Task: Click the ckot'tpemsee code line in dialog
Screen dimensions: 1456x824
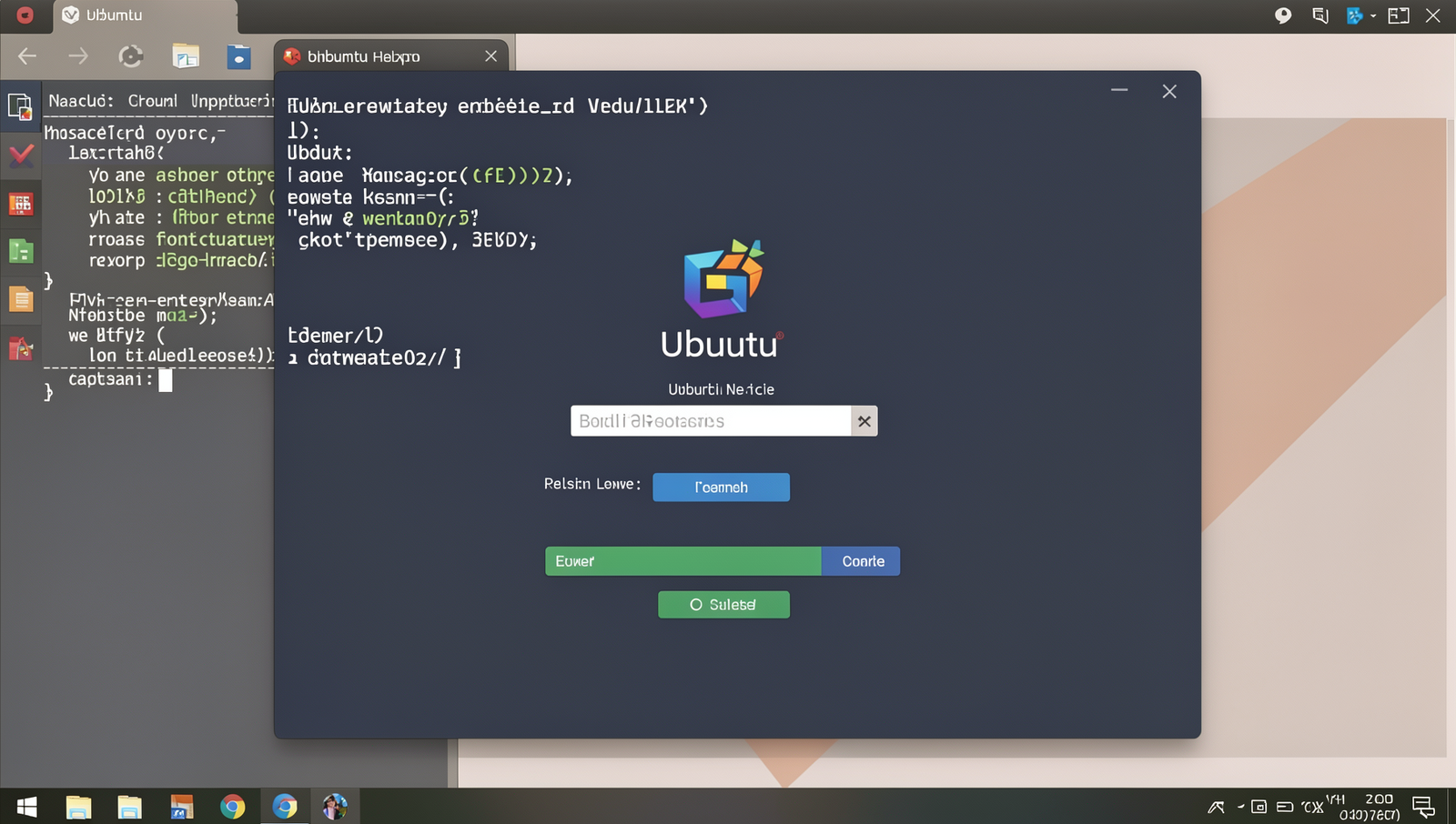Action: click(x=418, y=240)
